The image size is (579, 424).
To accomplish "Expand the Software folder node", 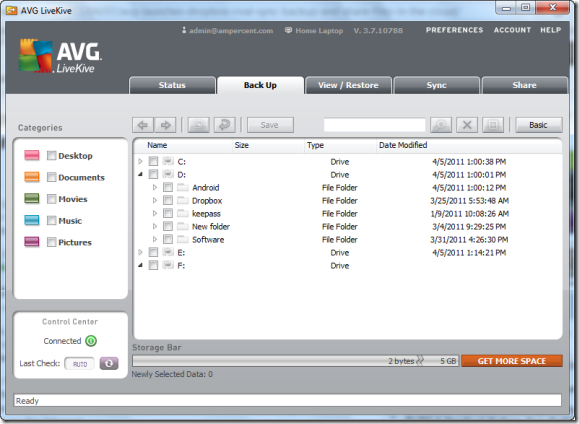I will (155, 239).
